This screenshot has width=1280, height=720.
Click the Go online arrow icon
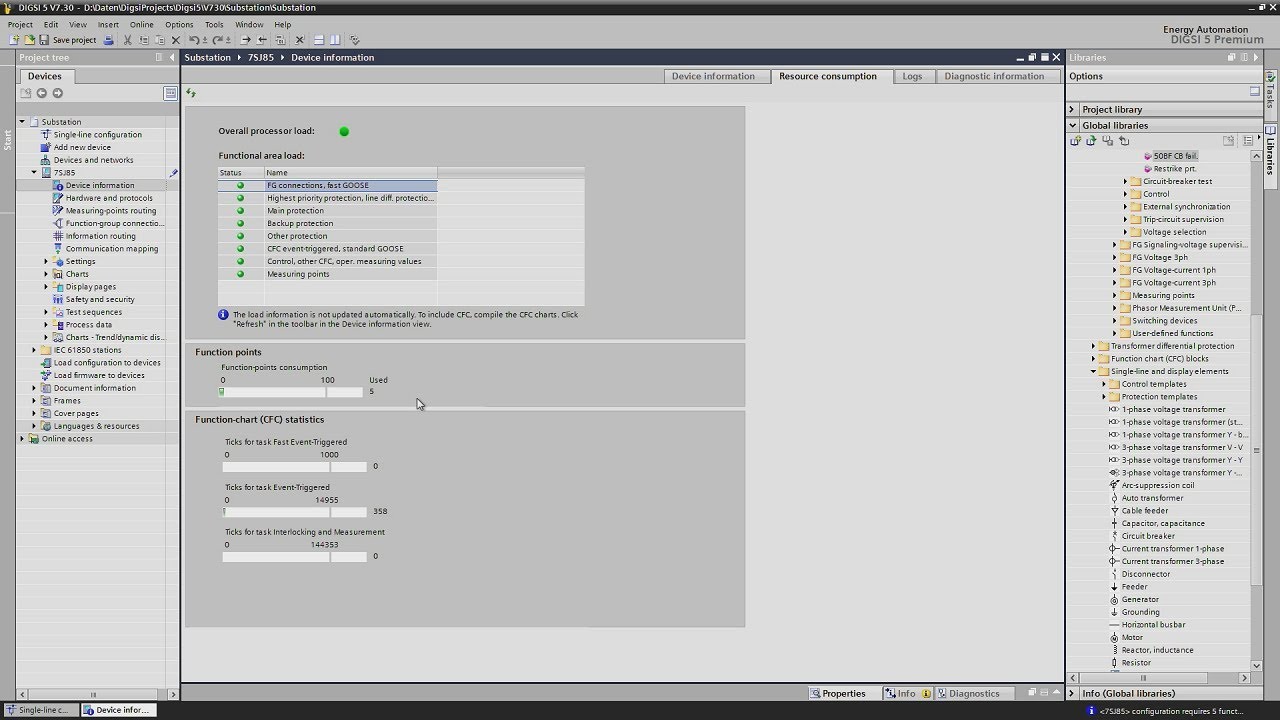click(245, 40)
